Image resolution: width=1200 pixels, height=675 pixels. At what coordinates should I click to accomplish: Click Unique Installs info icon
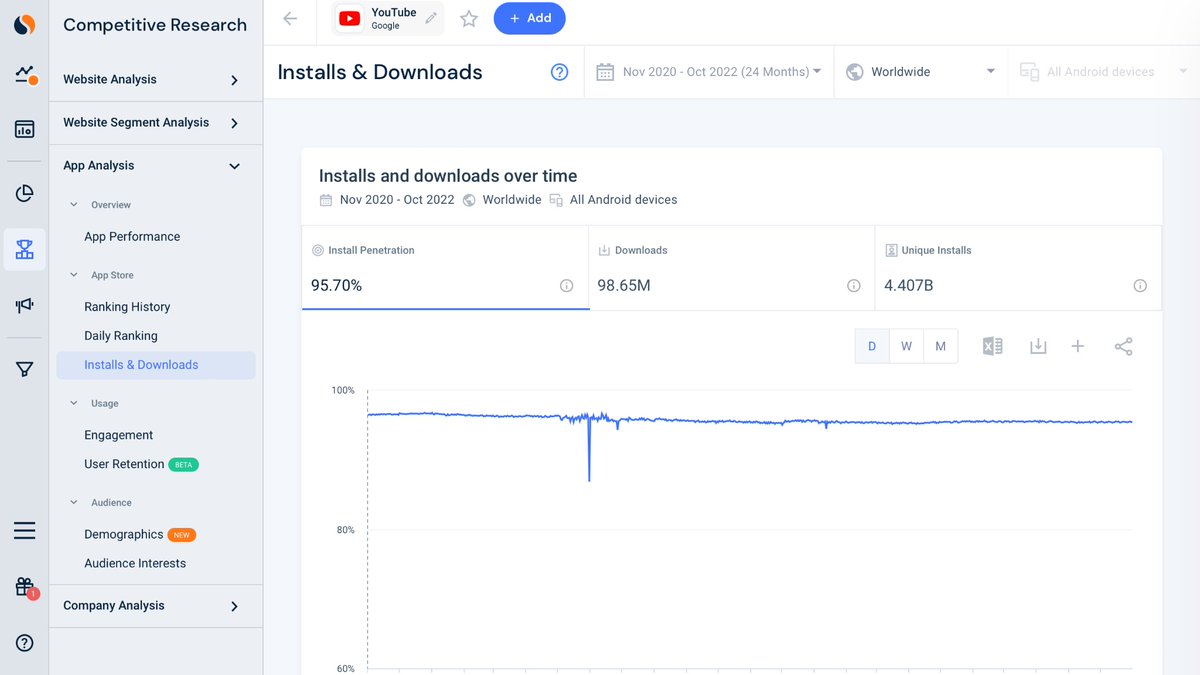click(x=1140, y=286)
